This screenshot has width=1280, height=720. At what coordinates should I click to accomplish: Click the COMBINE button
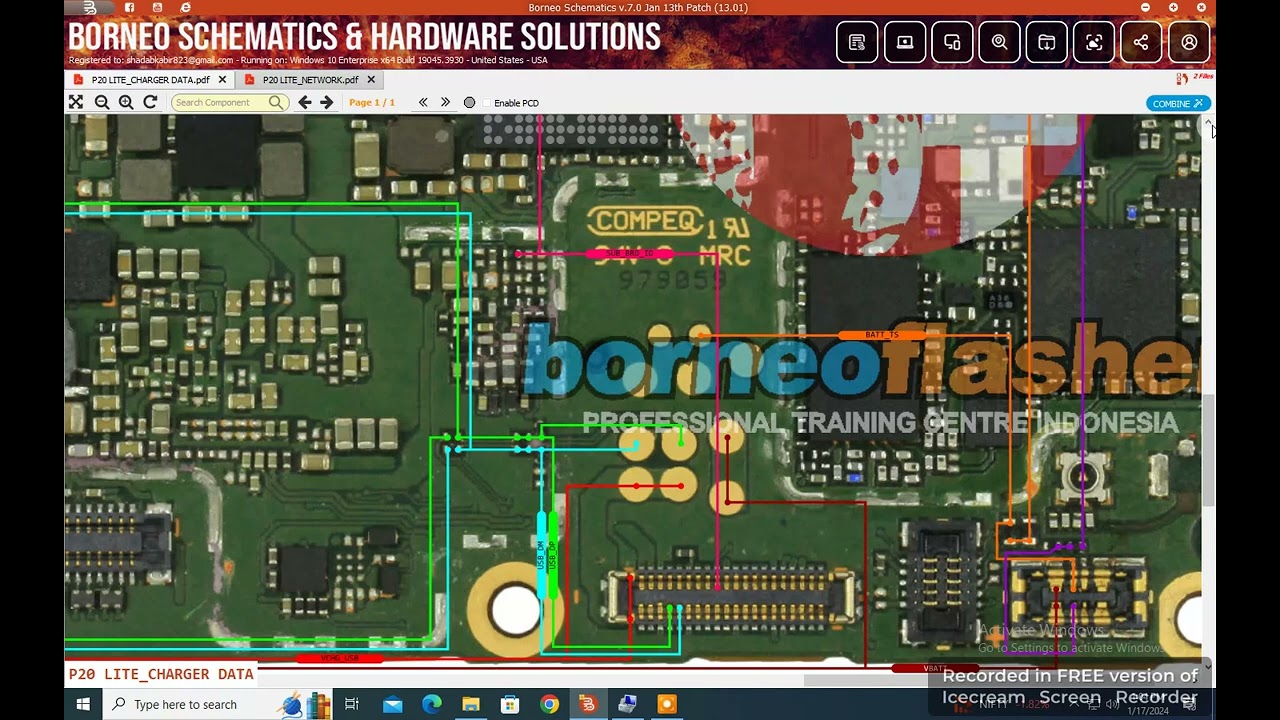[x=1178, y=103]
